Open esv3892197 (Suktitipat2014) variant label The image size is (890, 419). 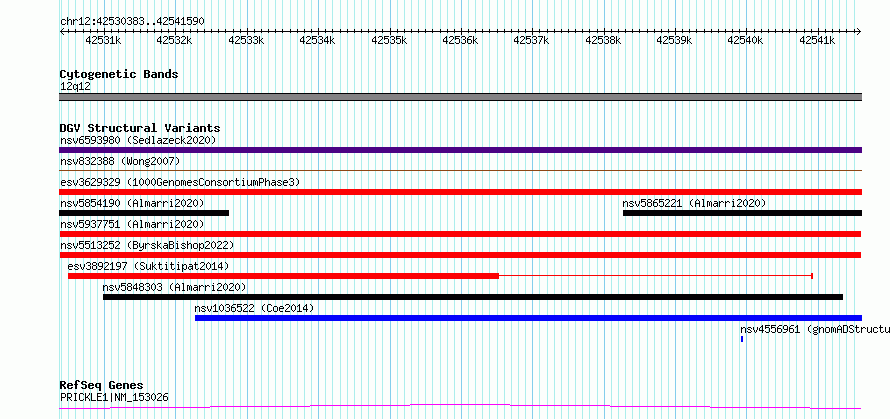148,266
